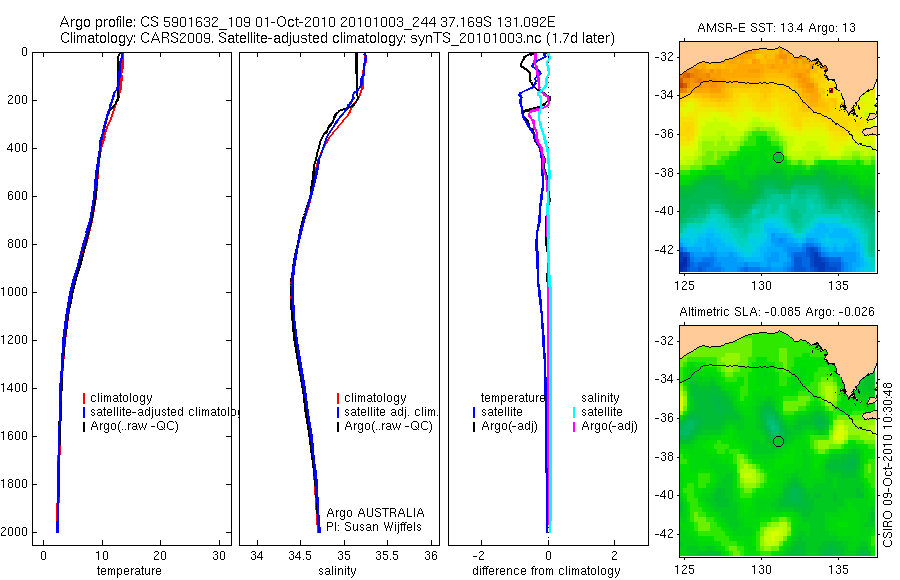900x580 pixels.
Task: Click the -2 tick on difference axis
Action: click(479, 556)
